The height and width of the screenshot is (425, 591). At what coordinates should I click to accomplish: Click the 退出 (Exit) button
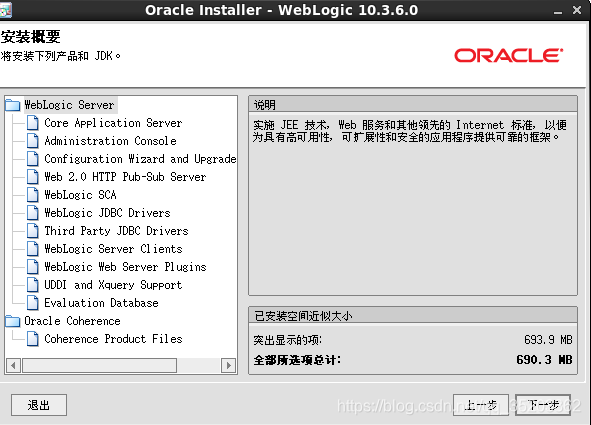click(x=39, y=405)
